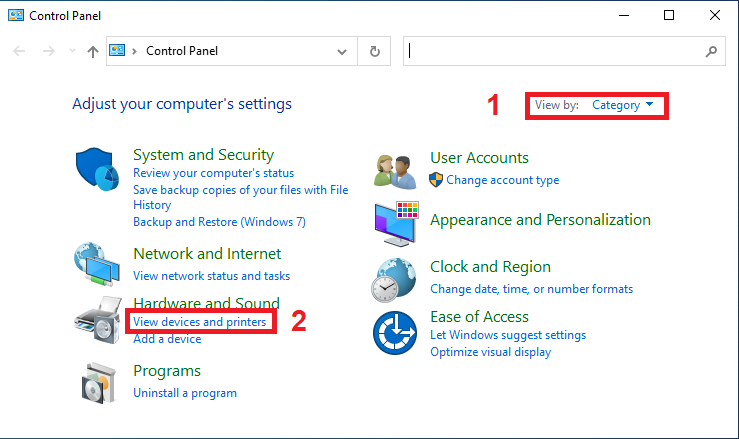The image size is (739, 439).
Task: Open the Programs disc box icon
Action: point(98,381)
